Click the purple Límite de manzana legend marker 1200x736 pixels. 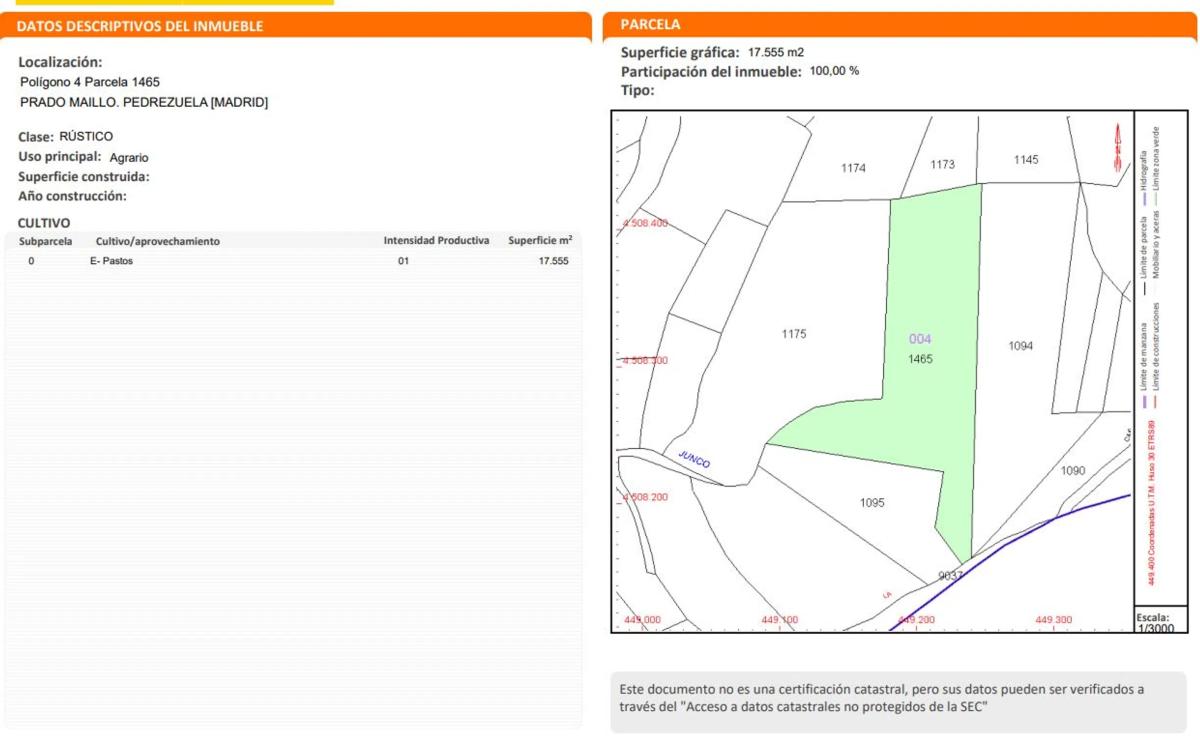point(1143,400)
